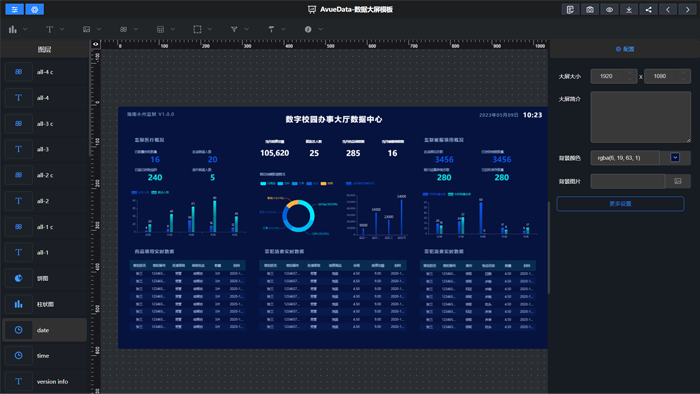Toggle the ruler eye visibility icon
The width and height of the screenshot is (700, 394).
95,44
